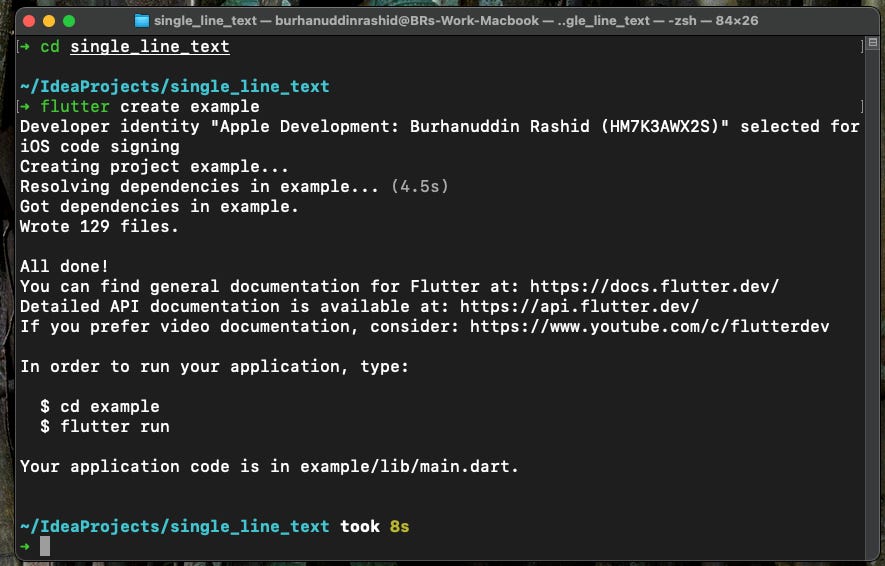Click the HM7K3AWX2S developer identity text
This screenshot has width=885, height=566.
click(x=659, y=126)
